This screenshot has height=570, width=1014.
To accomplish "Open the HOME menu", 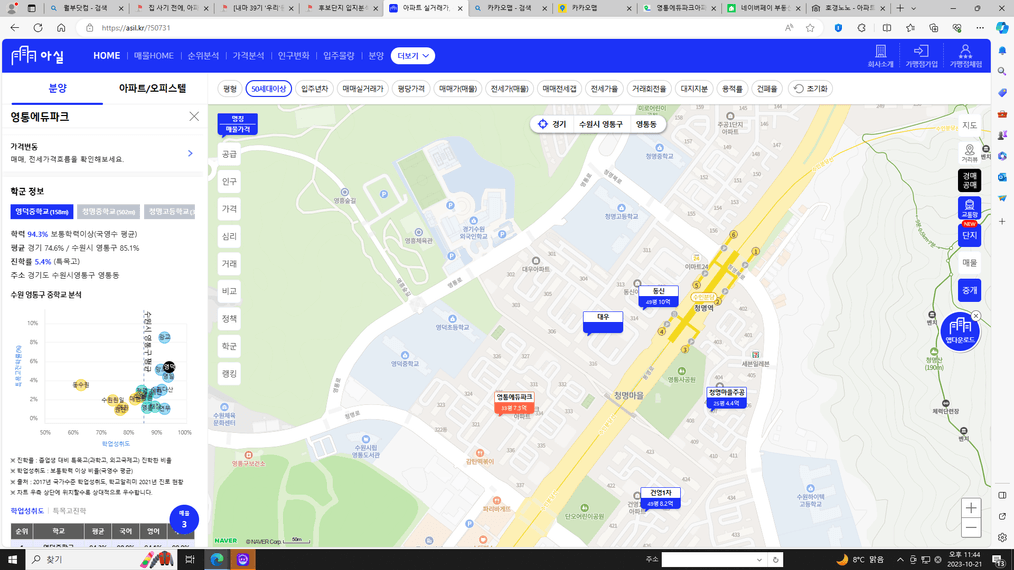I will [107, 56].
